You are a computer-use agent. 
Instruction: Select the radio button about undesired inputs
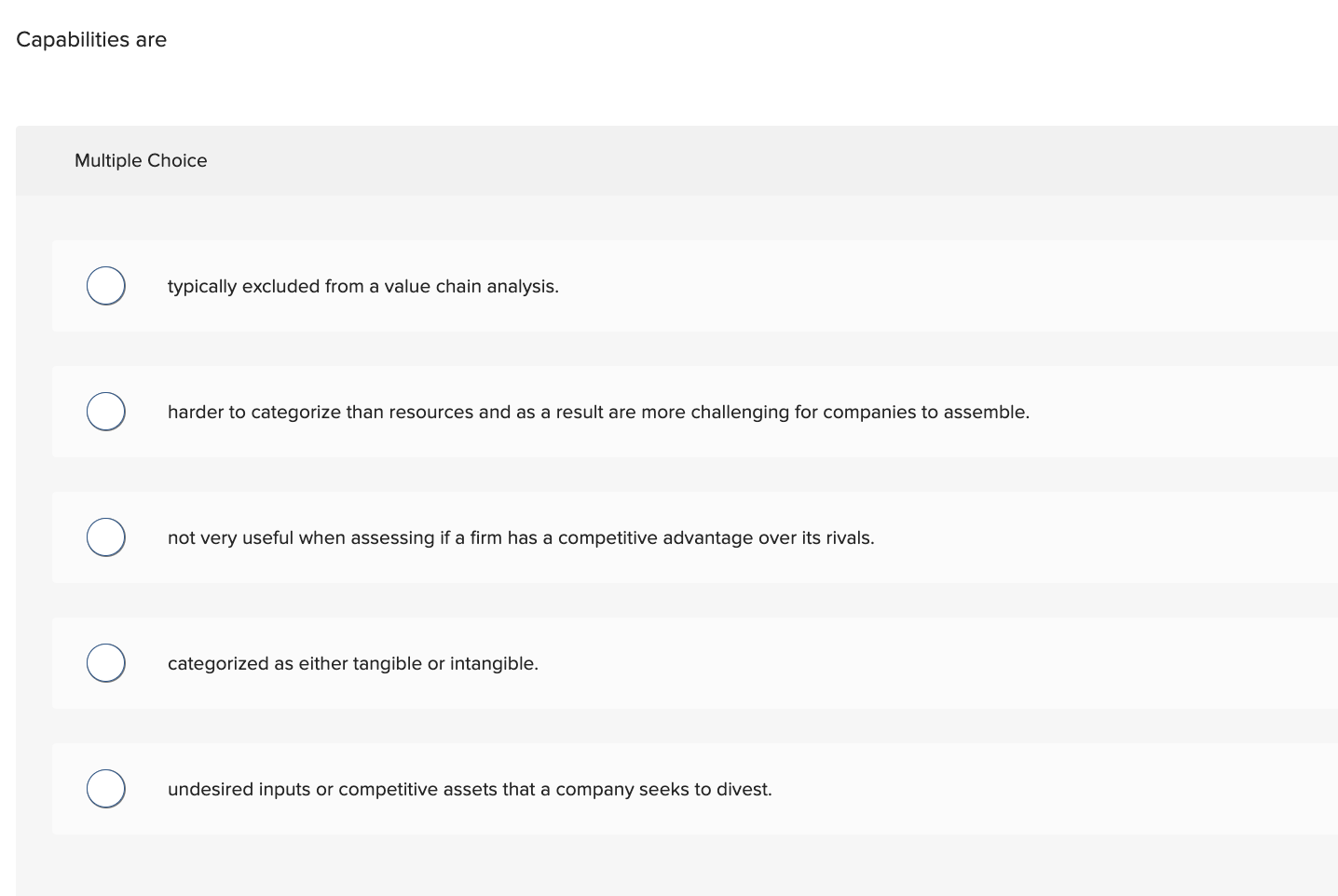click(105, 788)
